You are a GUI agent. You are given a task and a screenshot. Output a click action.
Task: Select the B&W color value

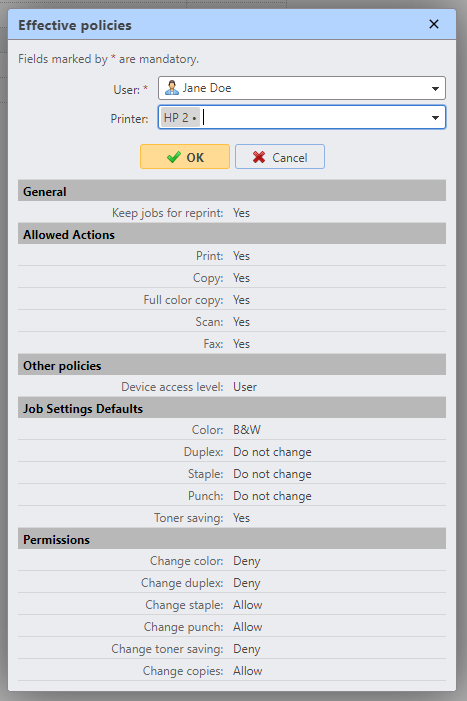[247, 430]
